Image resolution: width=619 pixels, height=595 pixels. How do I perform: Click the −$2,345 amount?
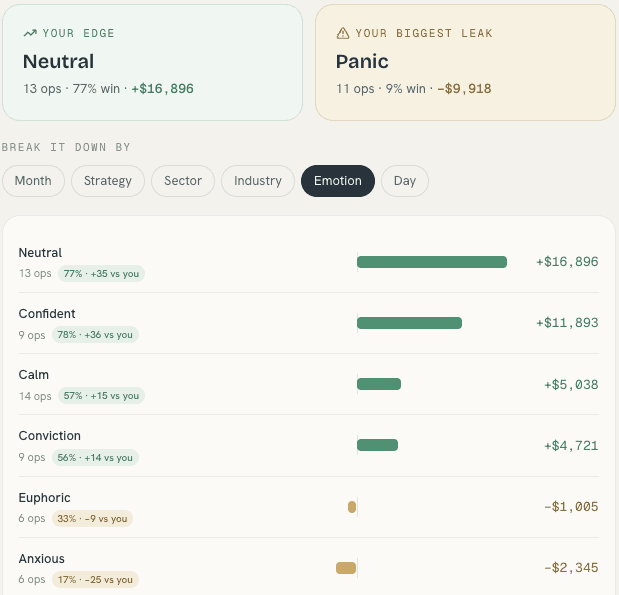point(571,568)
